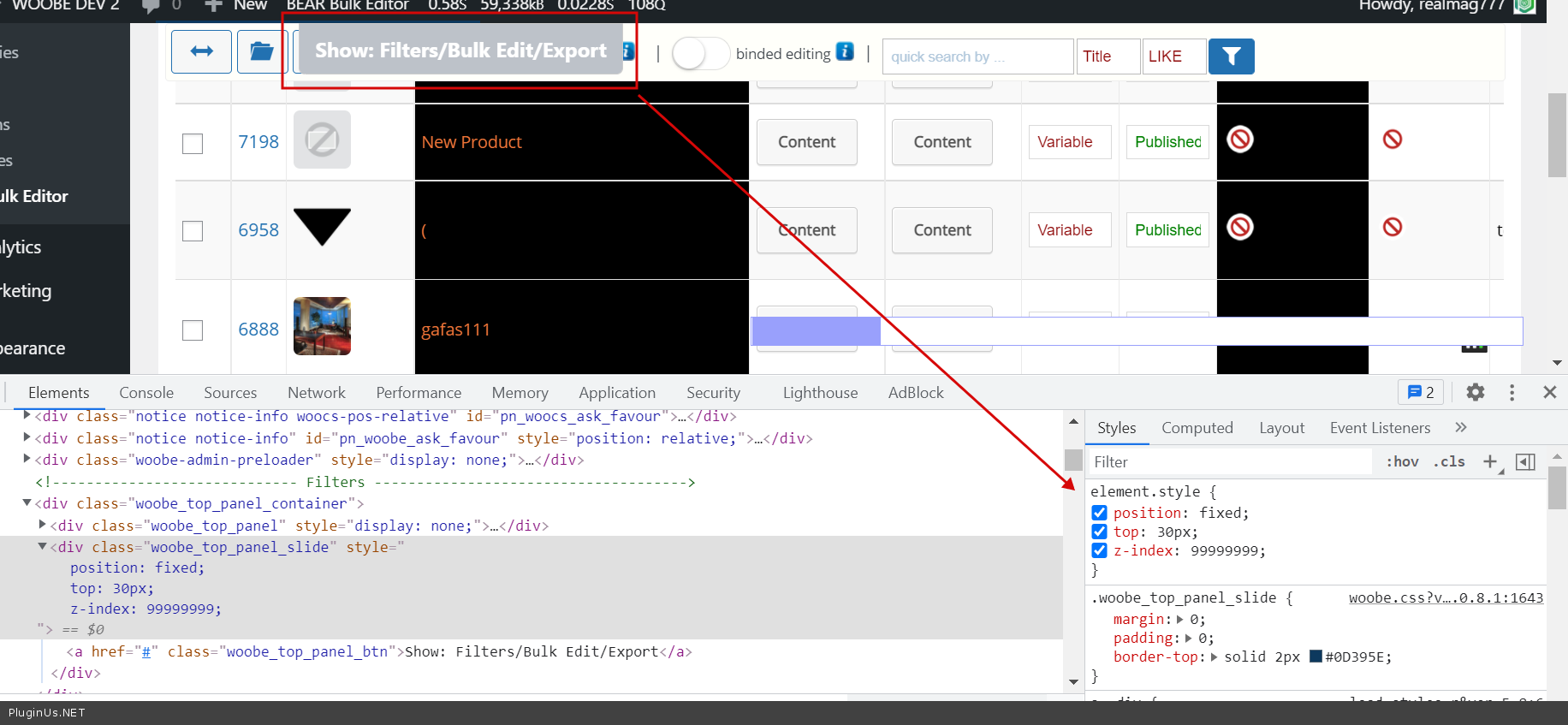The image size is (1568, 725).
Task: Click the #0D395E border color swatch
Action: 1316,657
